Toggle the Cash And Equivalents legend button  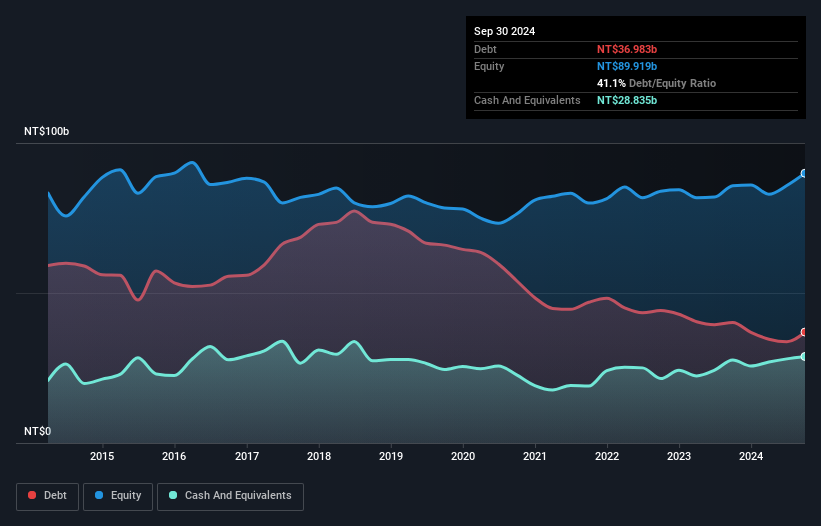(x=230, y=496)
